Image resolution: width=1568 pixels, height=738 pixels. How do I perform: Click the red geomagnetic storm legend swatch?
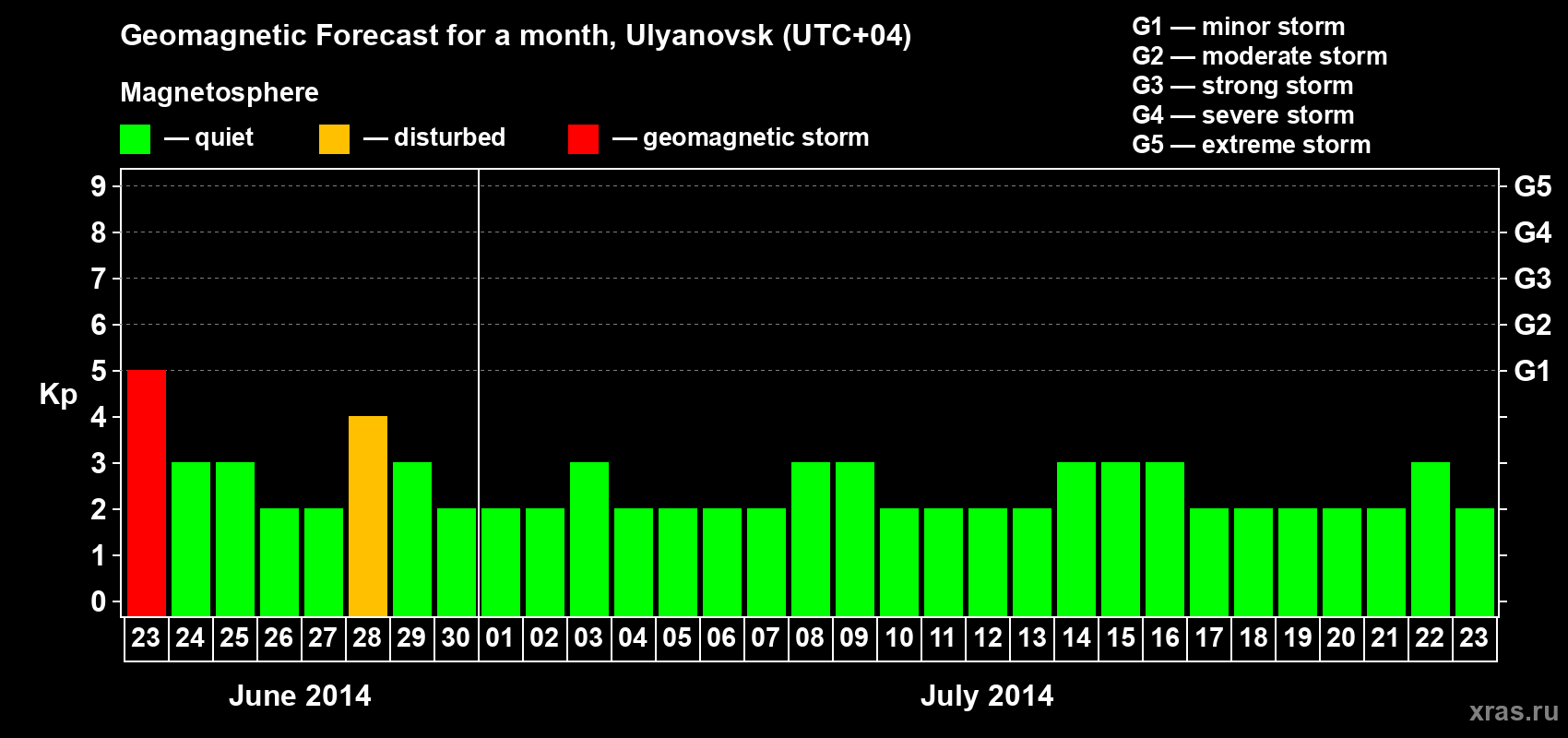click(x=583, y=139)
